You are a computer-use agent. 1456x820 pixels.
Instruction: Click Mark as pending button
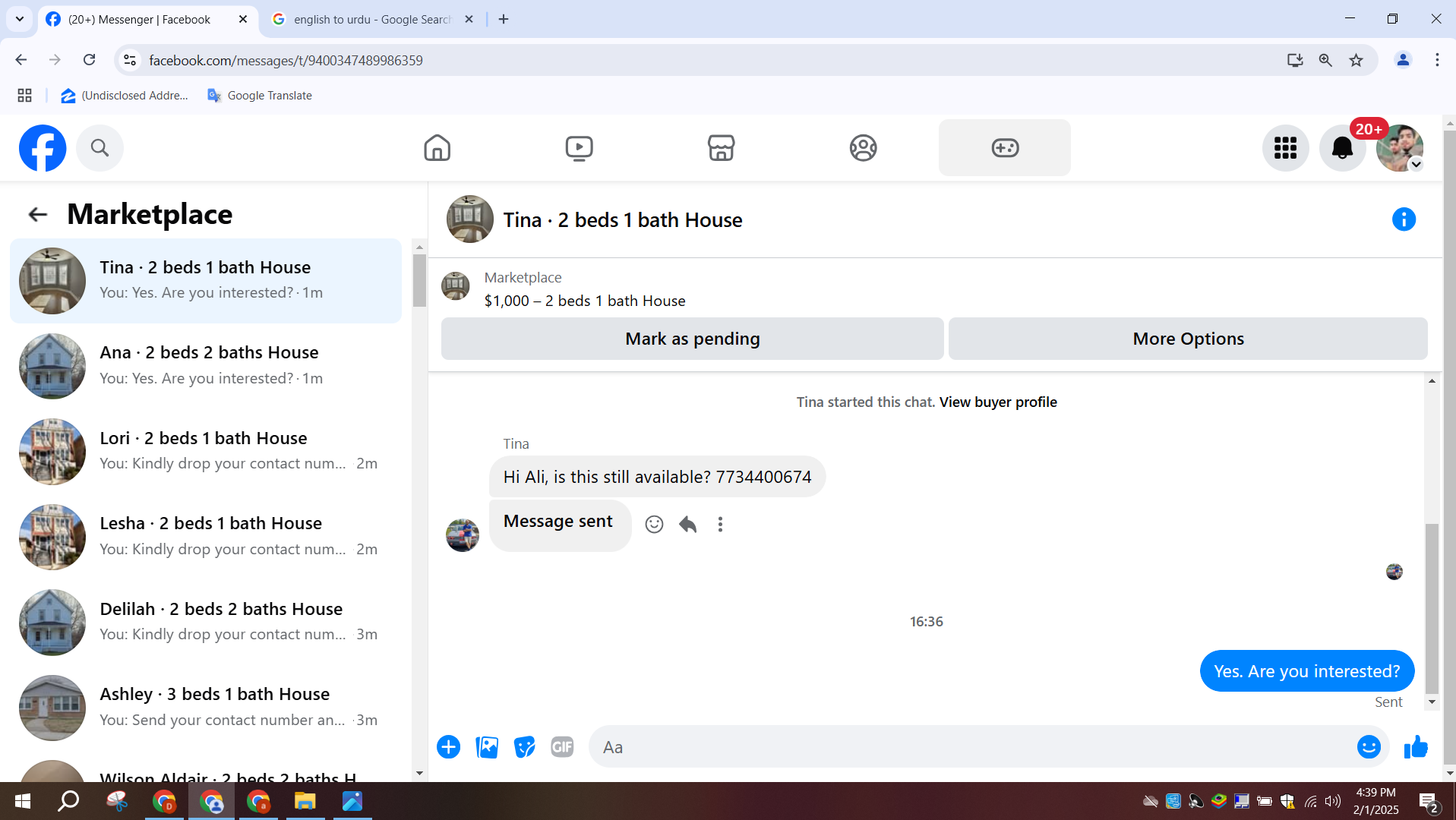(692, 339)
